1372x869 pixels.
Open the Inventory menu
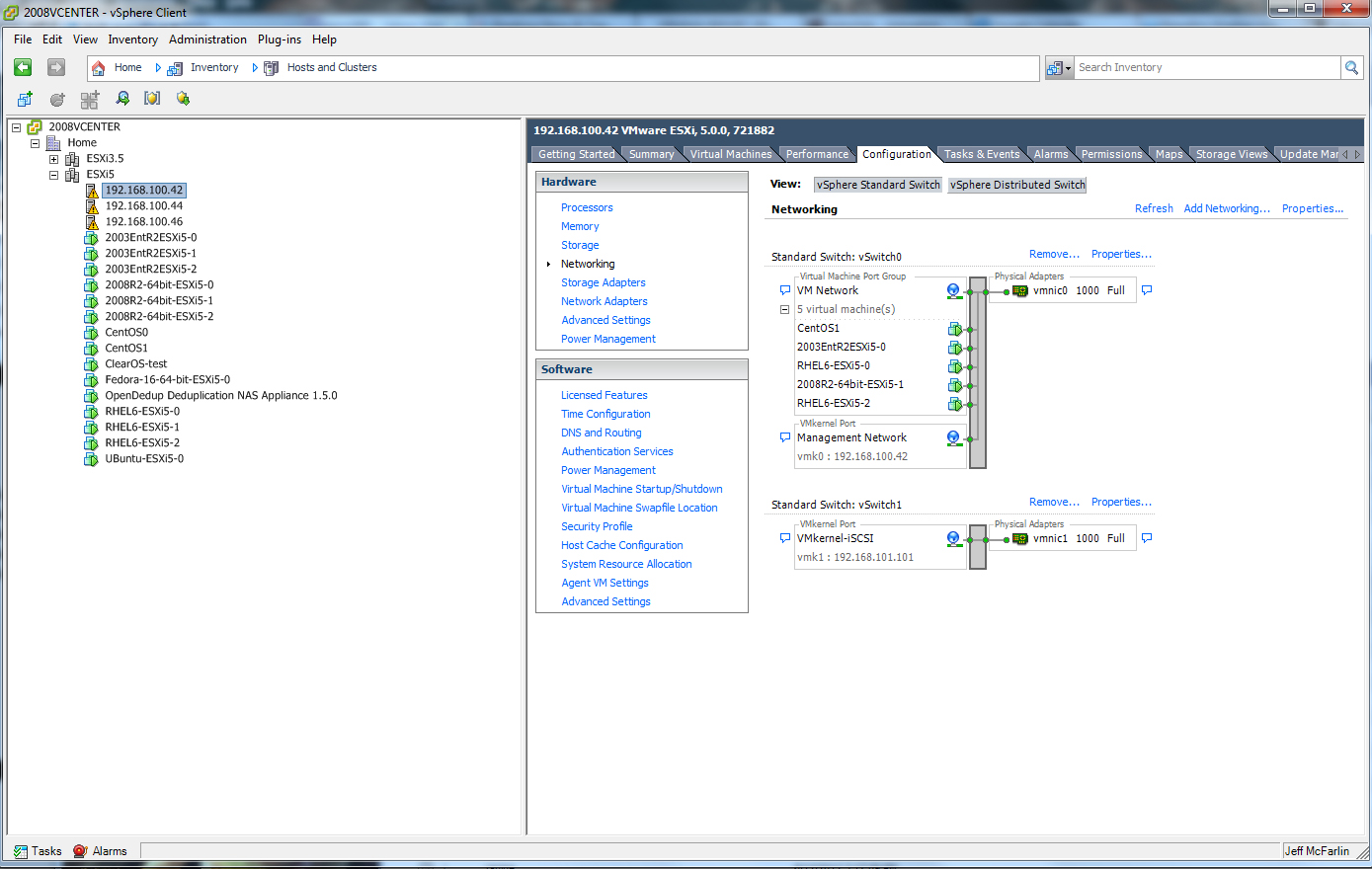coord(132,39)
